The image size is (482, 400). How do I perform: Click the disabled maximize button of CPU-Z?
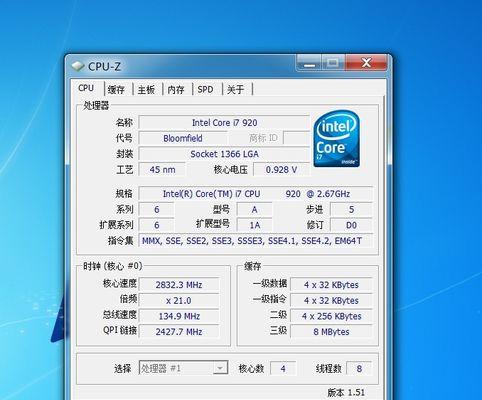pyautogui.click(x=333, y=63)
